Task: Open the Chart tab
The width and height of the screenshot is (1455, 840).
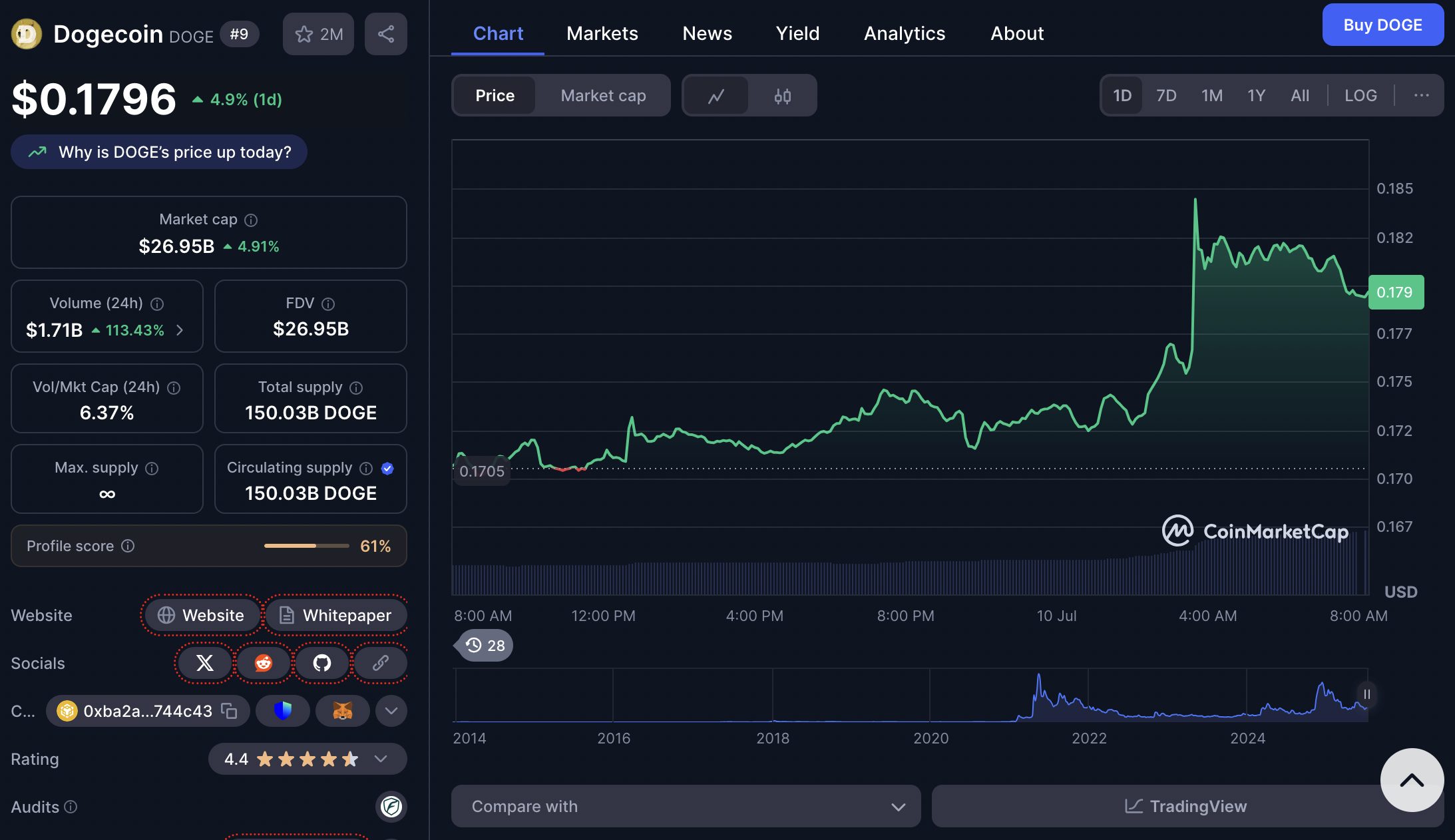Action: pyautogui.click(x=498, y=33)
